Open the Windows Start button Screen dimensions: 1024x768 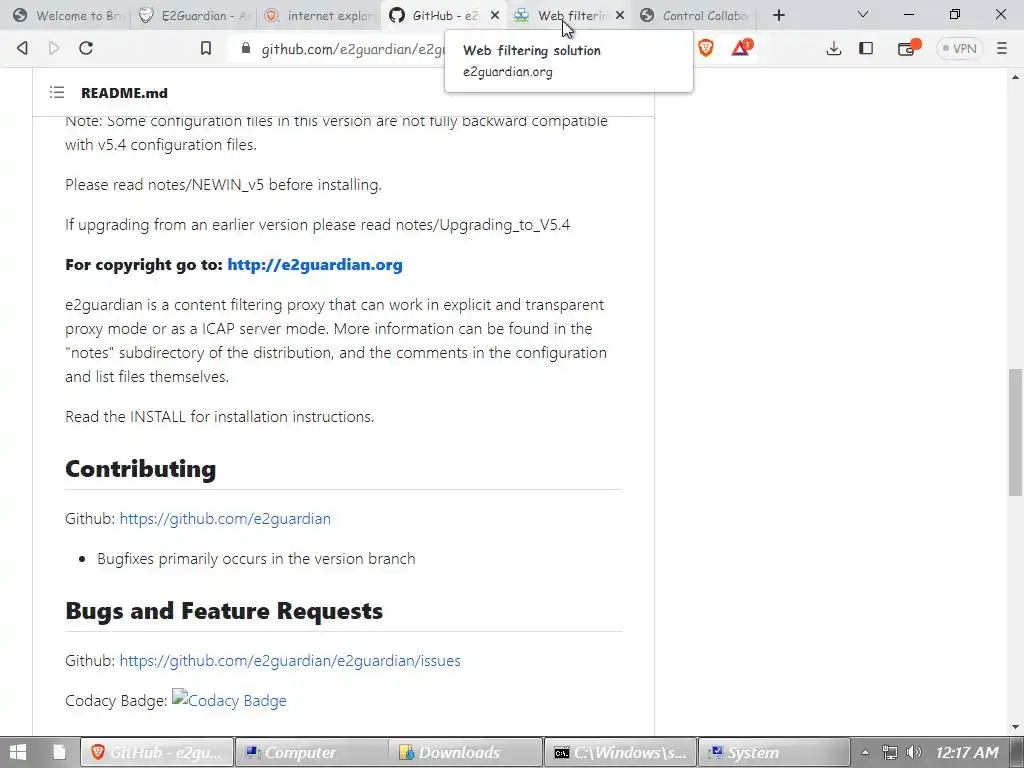coord(18,752)
